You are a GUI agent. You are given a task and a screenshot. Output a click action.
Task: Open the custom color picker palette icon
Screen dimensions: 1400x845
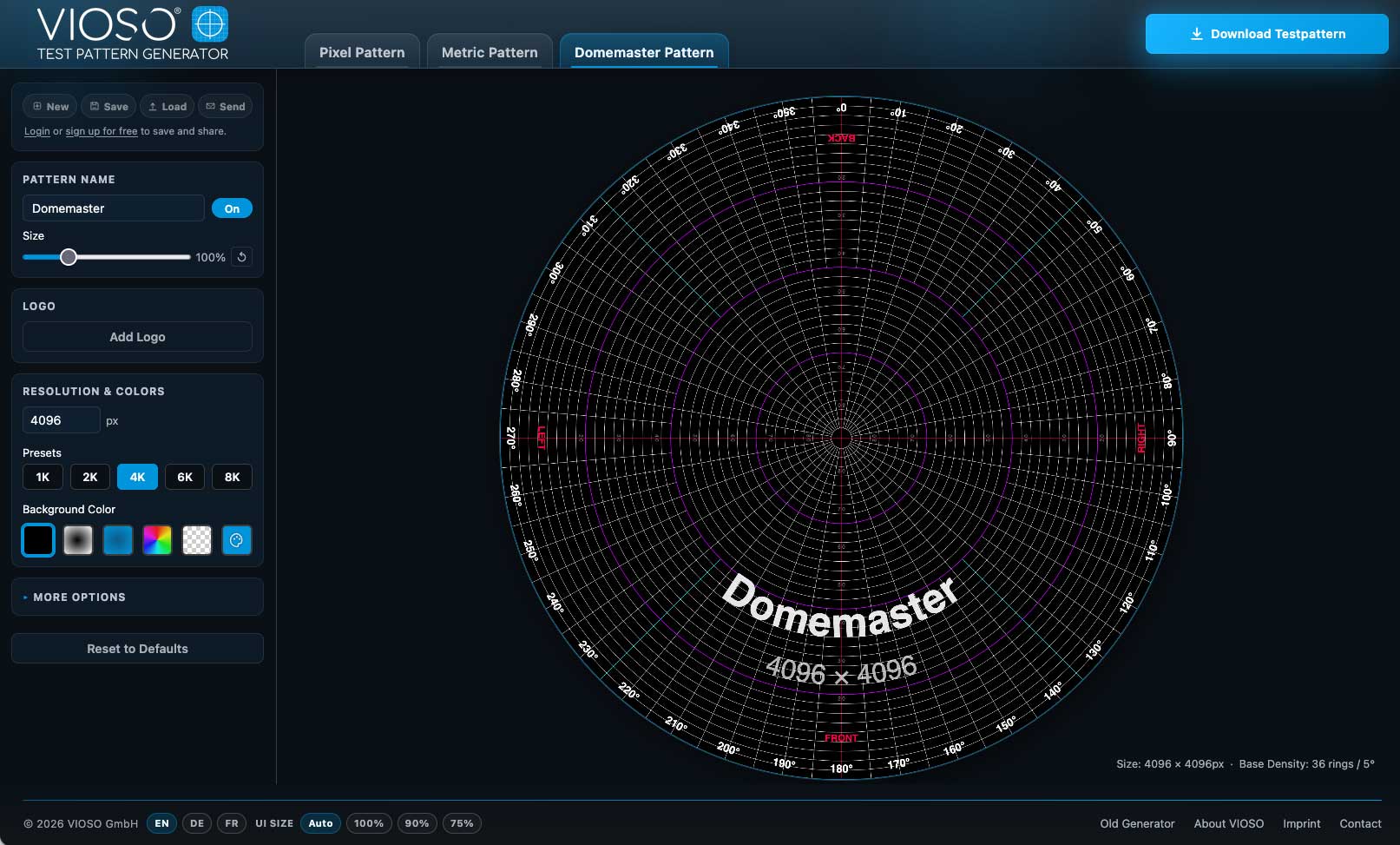(x=236, y=540)
